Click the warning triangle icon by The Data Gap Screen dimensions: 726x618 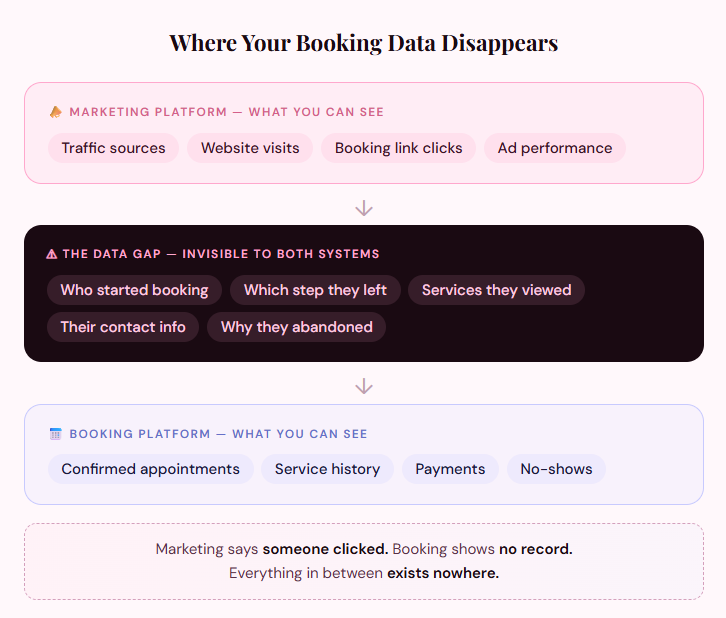coord(52,254)
